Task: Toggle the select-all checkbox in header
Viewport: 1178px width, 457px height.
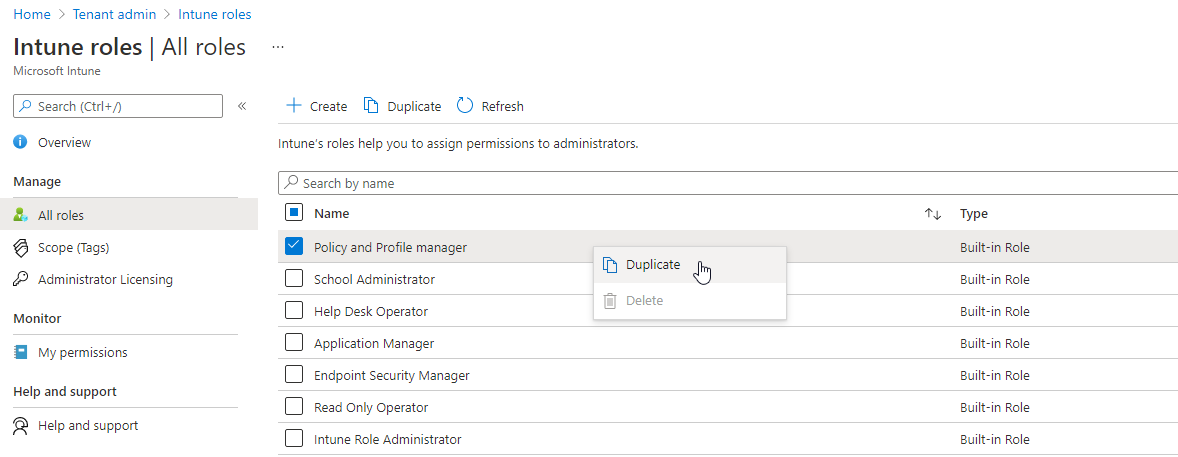Action: (294, 213)
